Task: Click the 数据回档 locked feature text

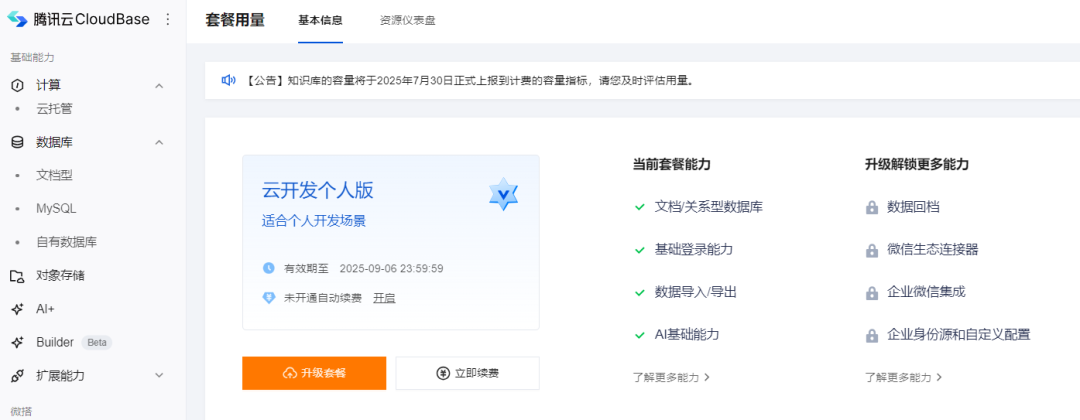Action: coord(913,207)
